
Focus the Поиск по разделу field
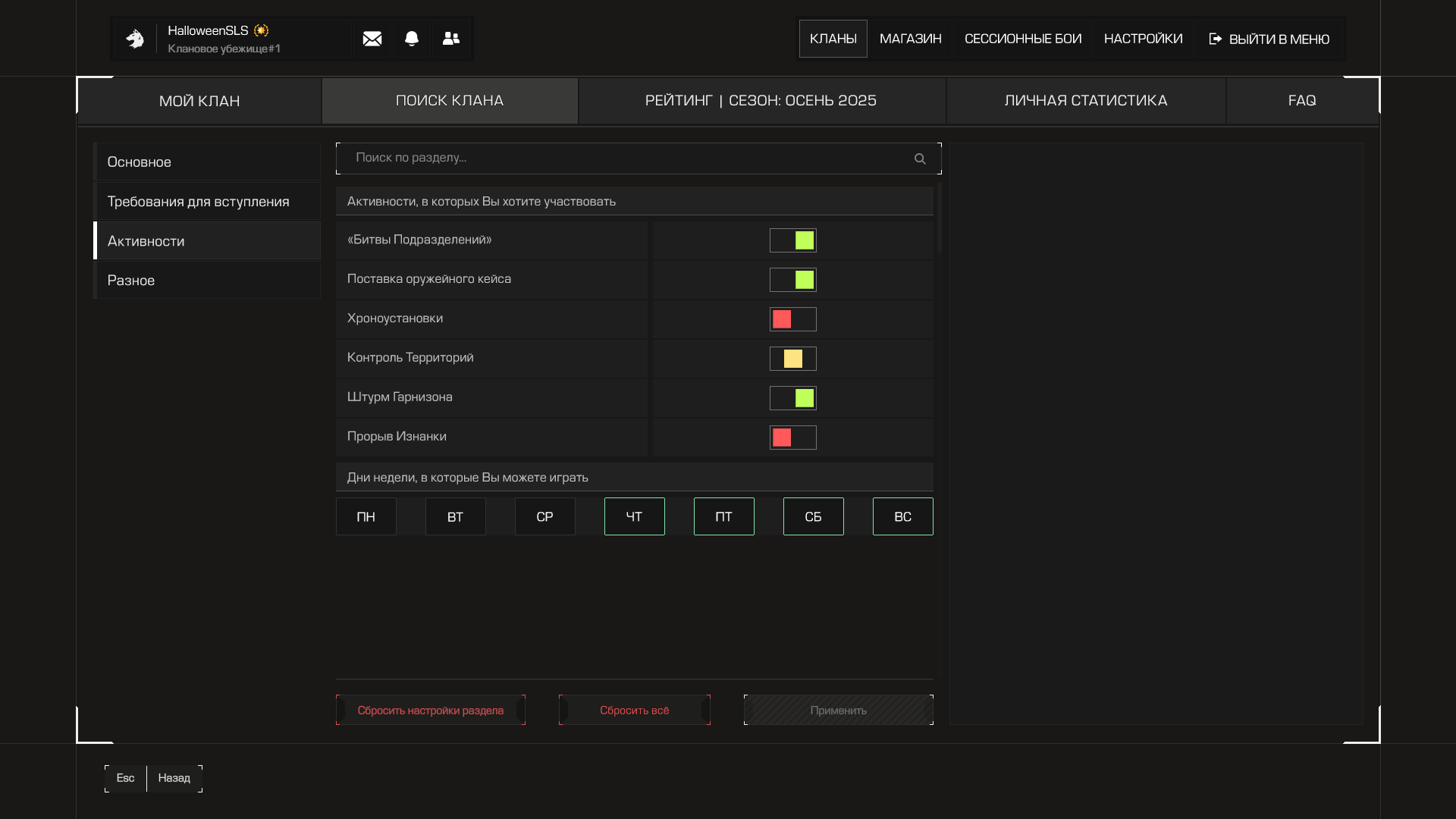[x=622, y=158]
